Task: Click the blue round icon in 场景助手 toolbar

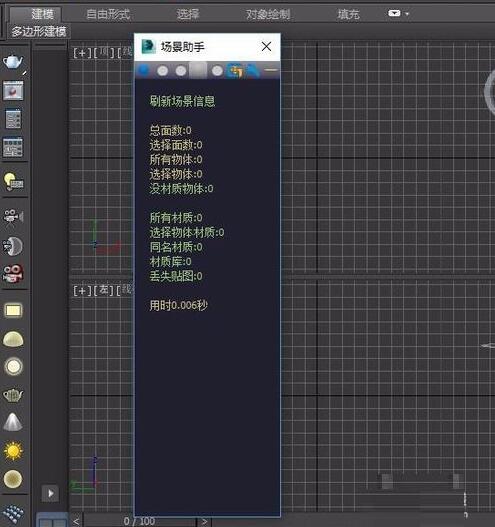Action: 143,71
